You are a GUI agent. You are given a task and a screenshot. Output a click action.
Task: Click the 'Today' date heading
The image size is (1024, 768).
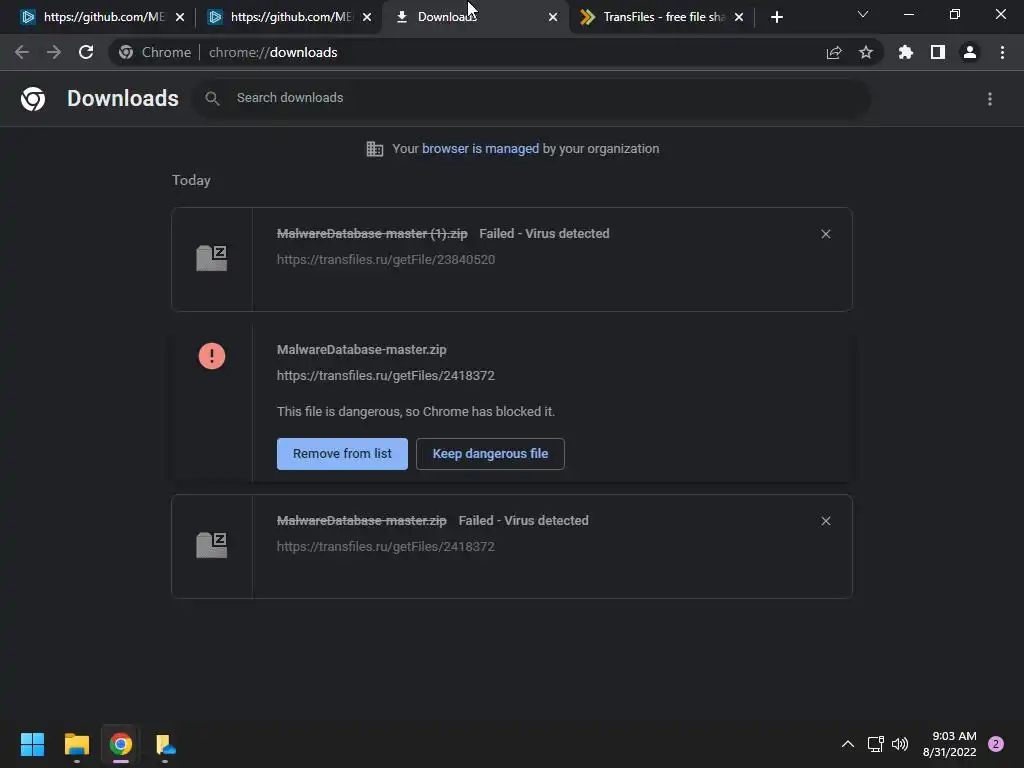(191, 180)
